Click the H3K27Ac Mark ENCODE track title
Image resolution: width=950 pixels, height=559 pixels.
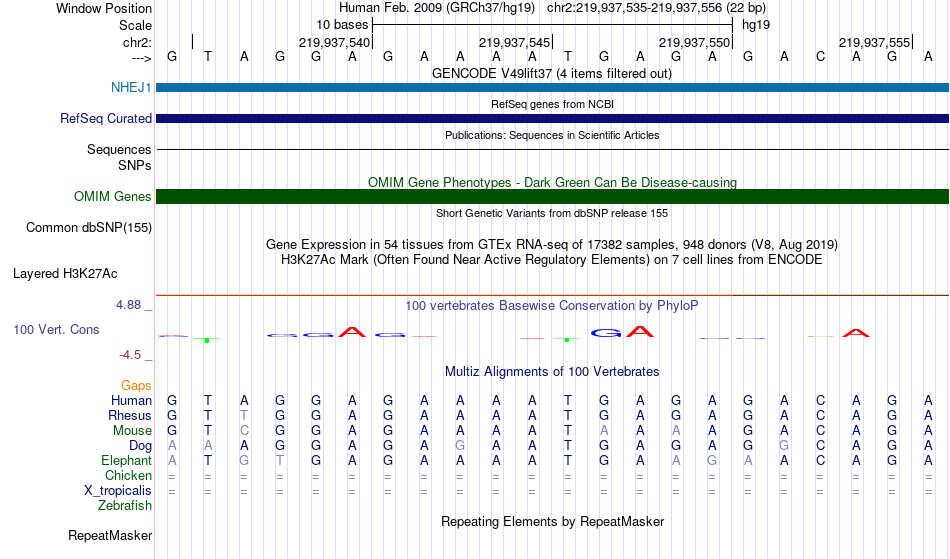[x=552, y=260]
